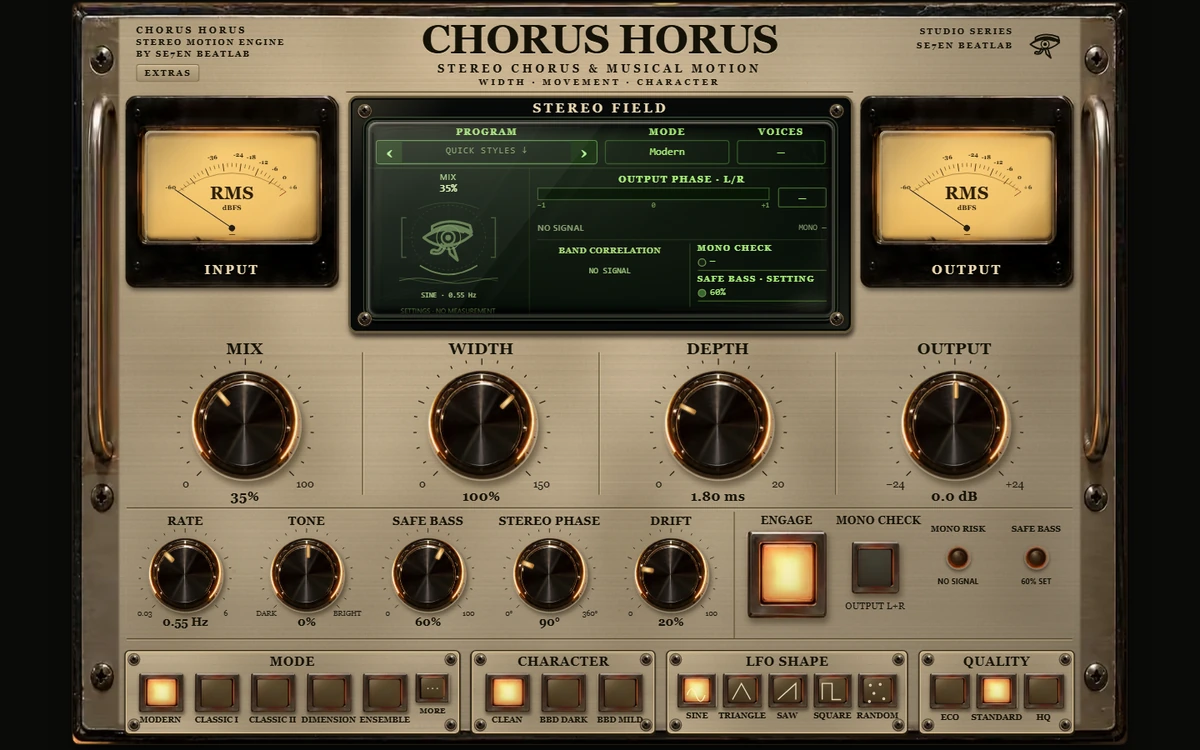
Task: Click the Output gain knob
Action: pos(954,424)
